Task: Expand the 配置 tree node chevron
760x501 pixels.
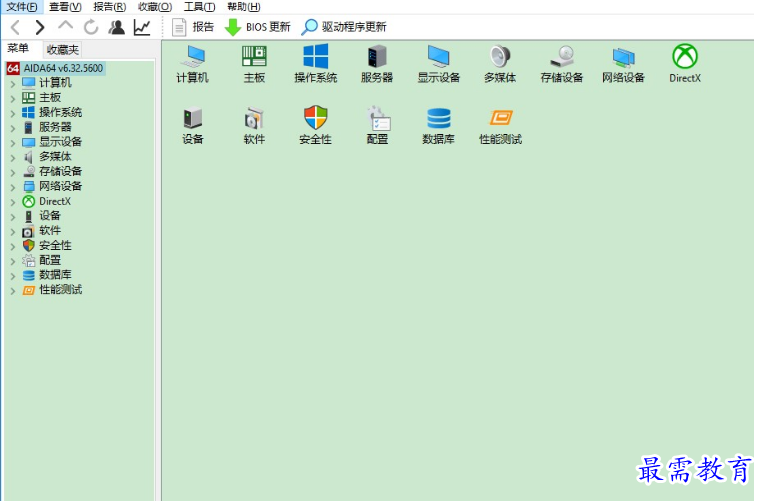Action: (13, 261)
